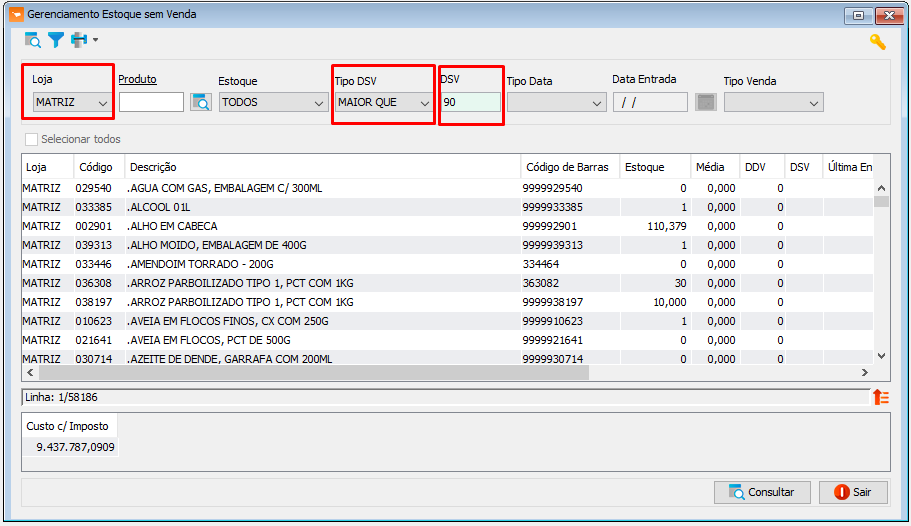911x526 pixels.
Task: Click the search/consult toolbar icon
Action: pos(33,40)
